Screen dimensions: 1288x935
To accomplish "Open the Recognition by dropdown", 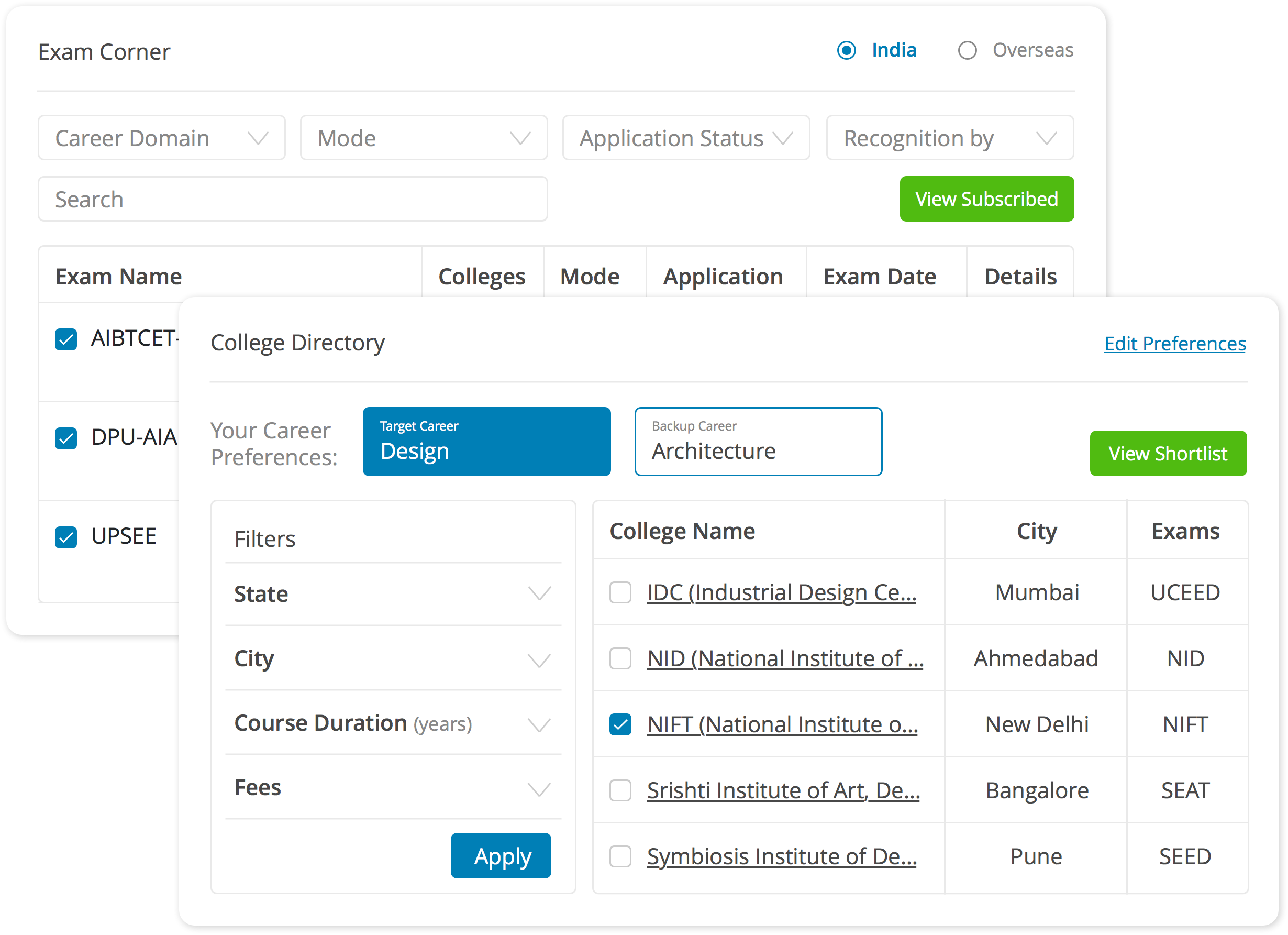I will 950,138.
